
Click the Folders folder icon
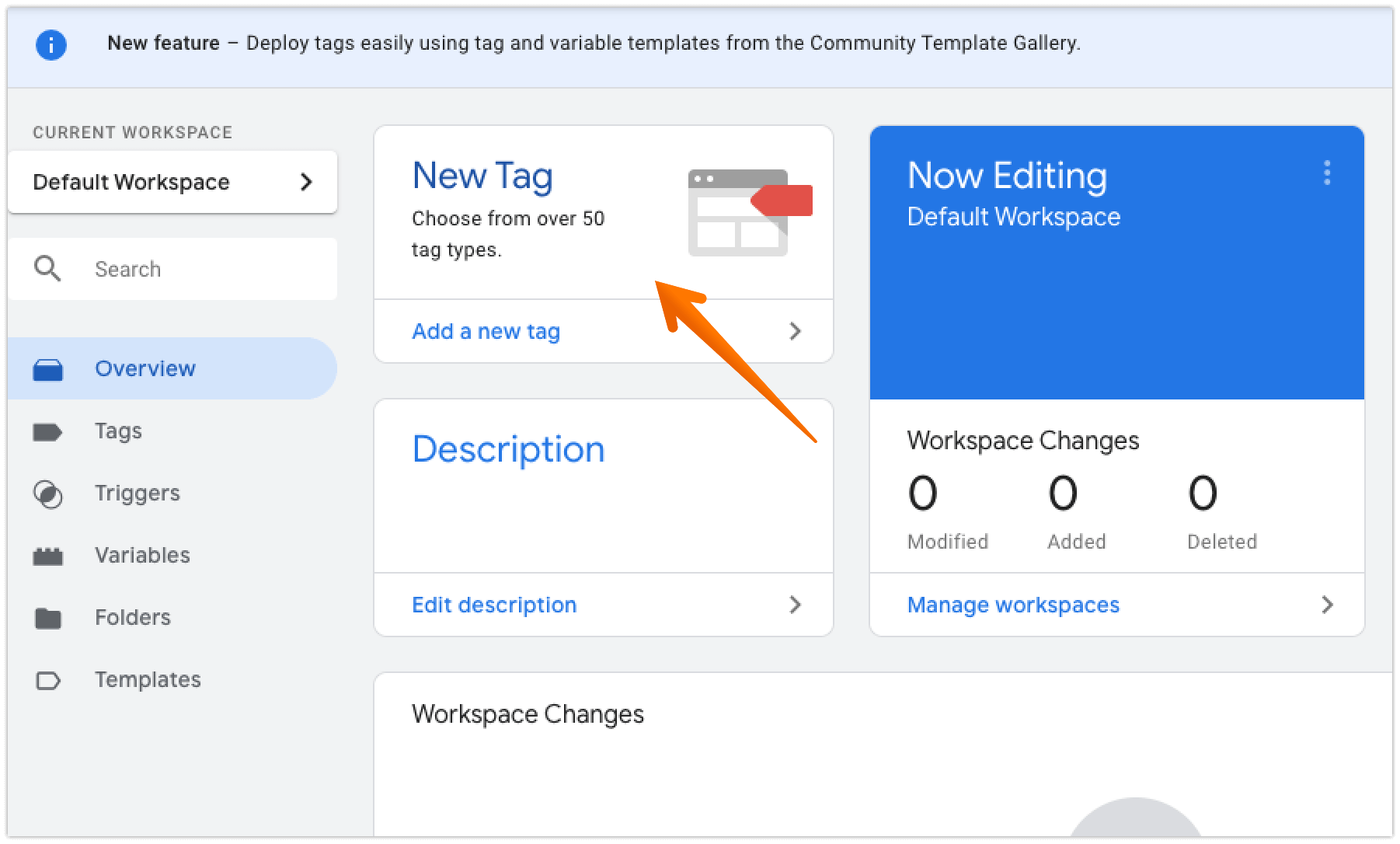48,619
